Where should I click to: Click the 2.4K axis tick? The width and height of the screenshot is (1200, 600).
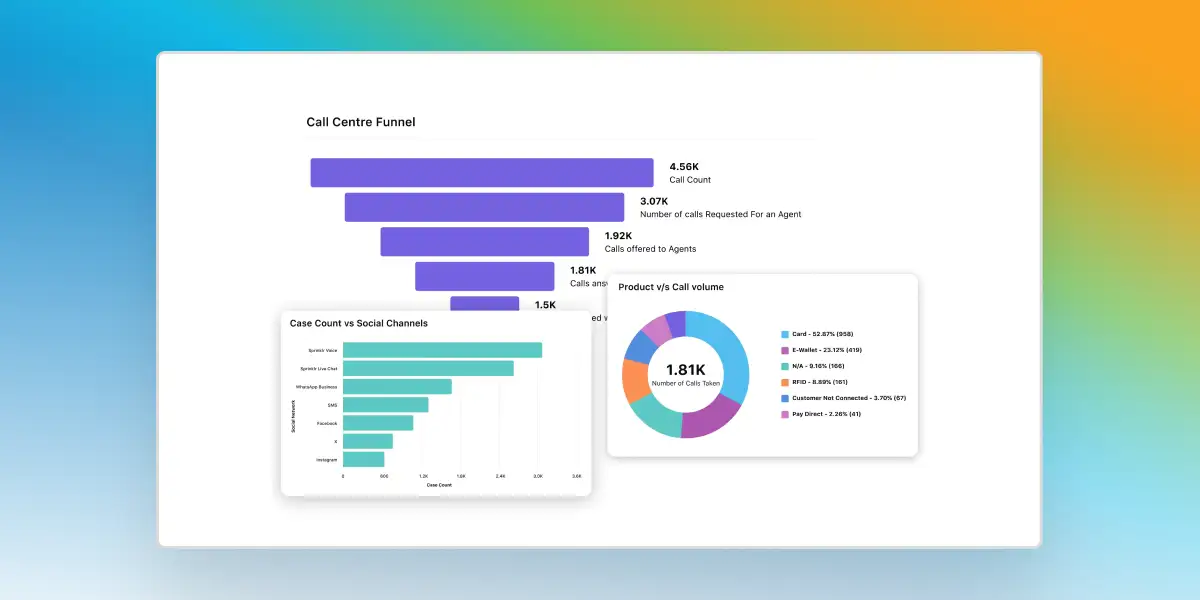click(x=500, y=477)
